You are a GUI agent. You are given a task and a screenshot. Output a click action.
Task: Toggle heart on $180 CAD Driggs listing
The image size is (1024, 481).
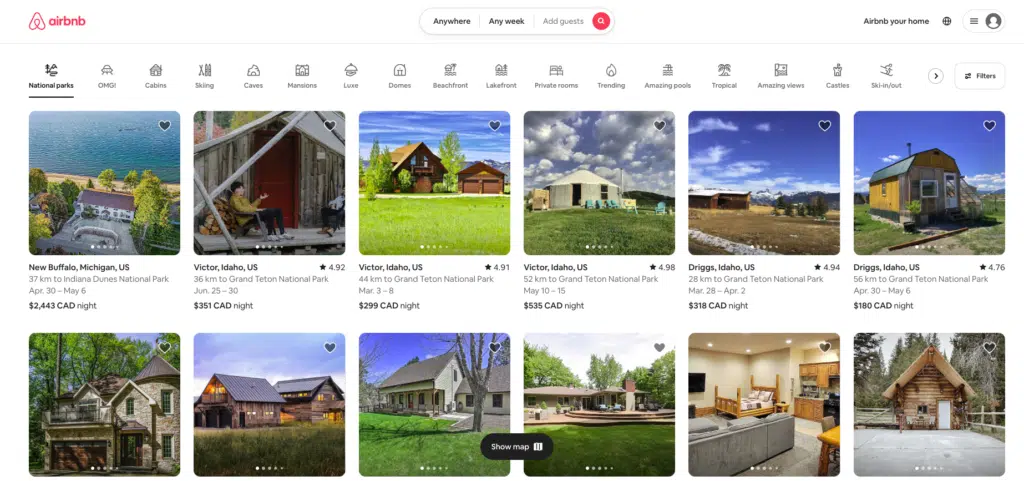click(989, 126)
